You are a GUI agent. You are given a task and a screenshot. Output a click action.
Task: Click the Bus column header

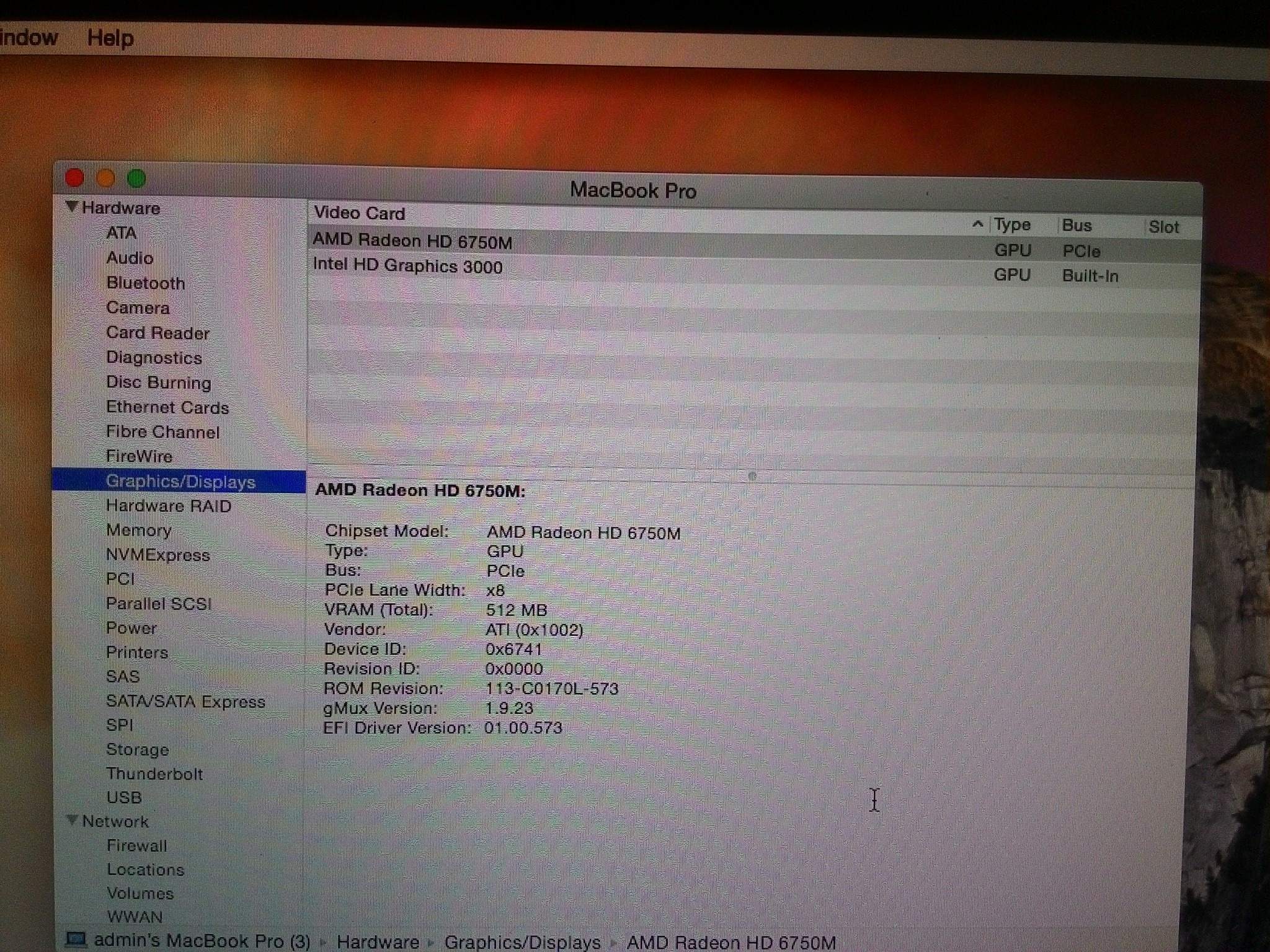(1077, 226)
